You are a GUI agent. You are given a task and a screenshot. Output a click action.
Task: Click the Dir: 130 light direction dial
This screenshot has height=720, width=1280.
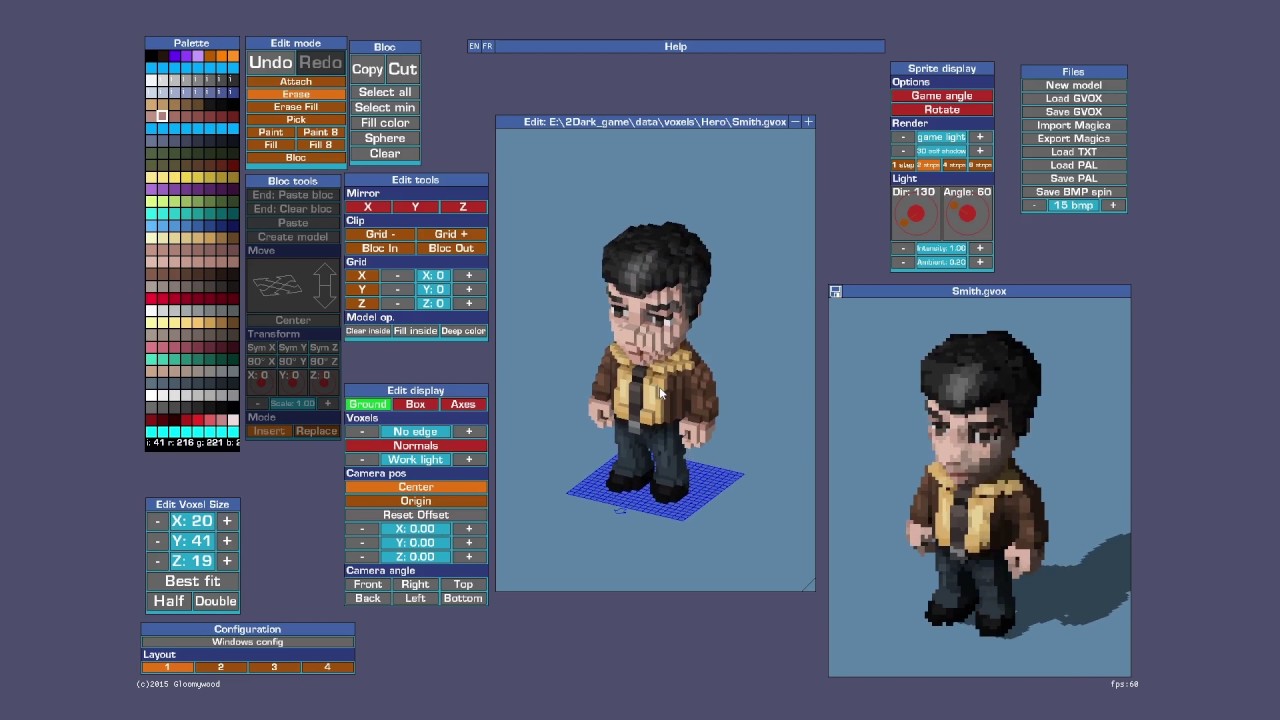[916, 214]
